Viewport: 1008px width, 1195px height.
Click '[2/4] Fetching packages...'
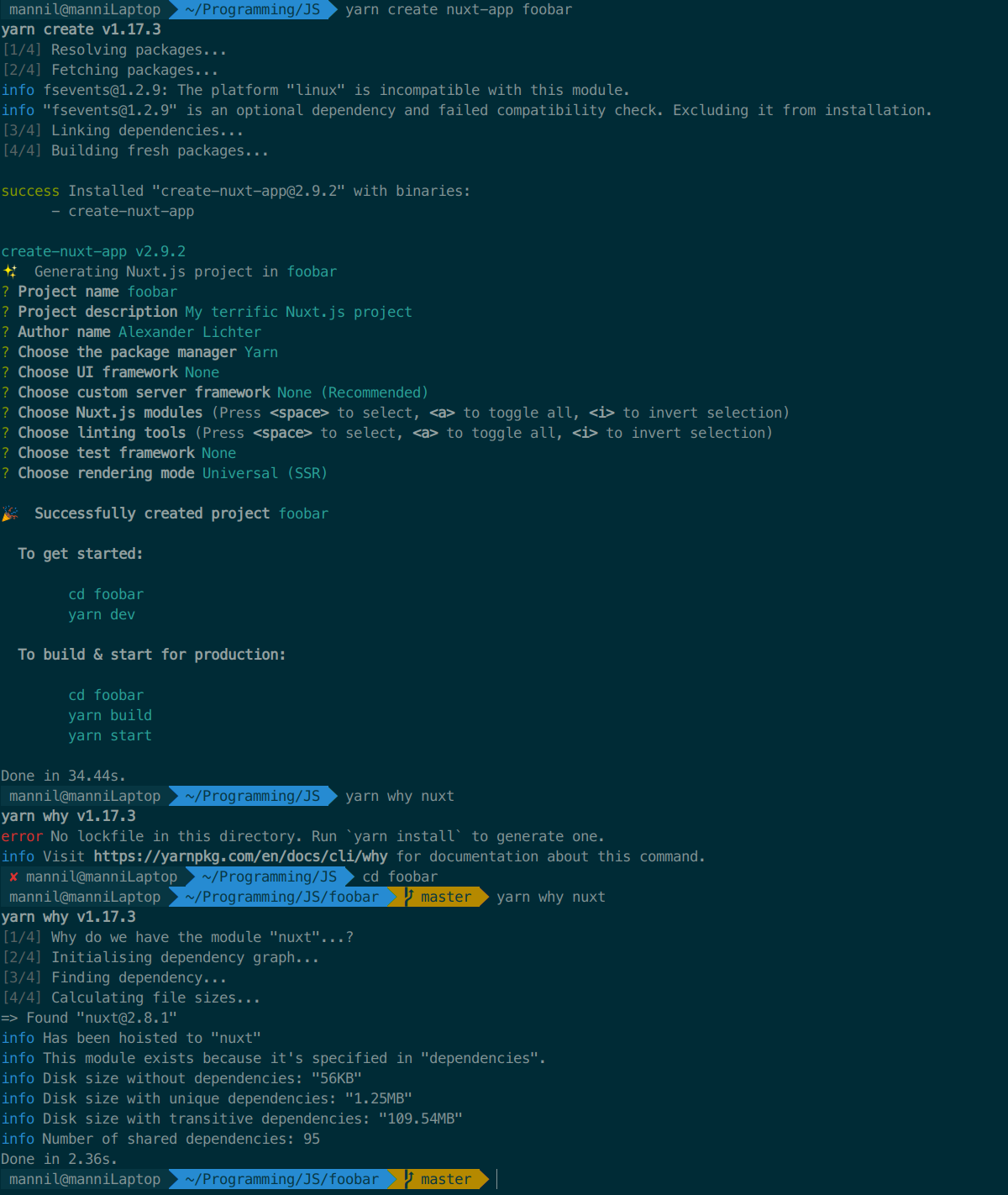point(110,70)
